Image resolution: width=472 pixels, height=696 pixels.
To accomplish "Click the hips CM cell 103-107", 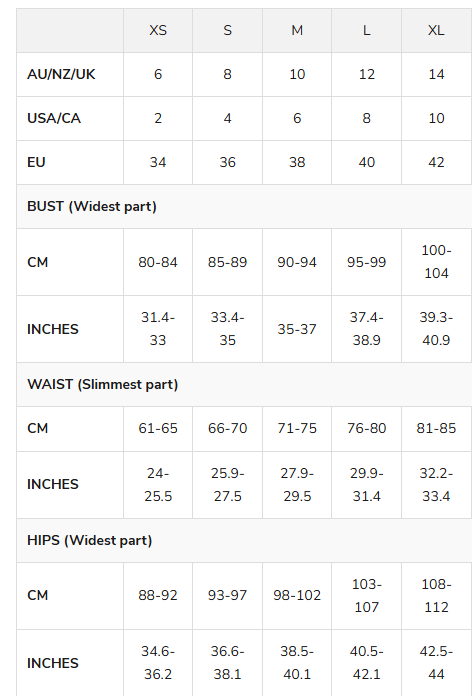I will coord(366,595).
